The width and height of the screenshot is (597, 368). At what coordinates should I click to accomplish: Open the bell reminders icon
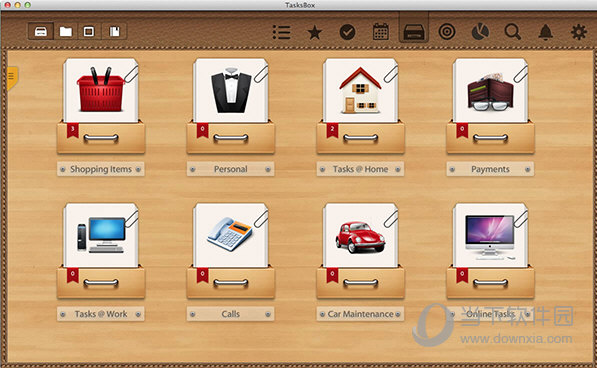(x=546, y=32)
